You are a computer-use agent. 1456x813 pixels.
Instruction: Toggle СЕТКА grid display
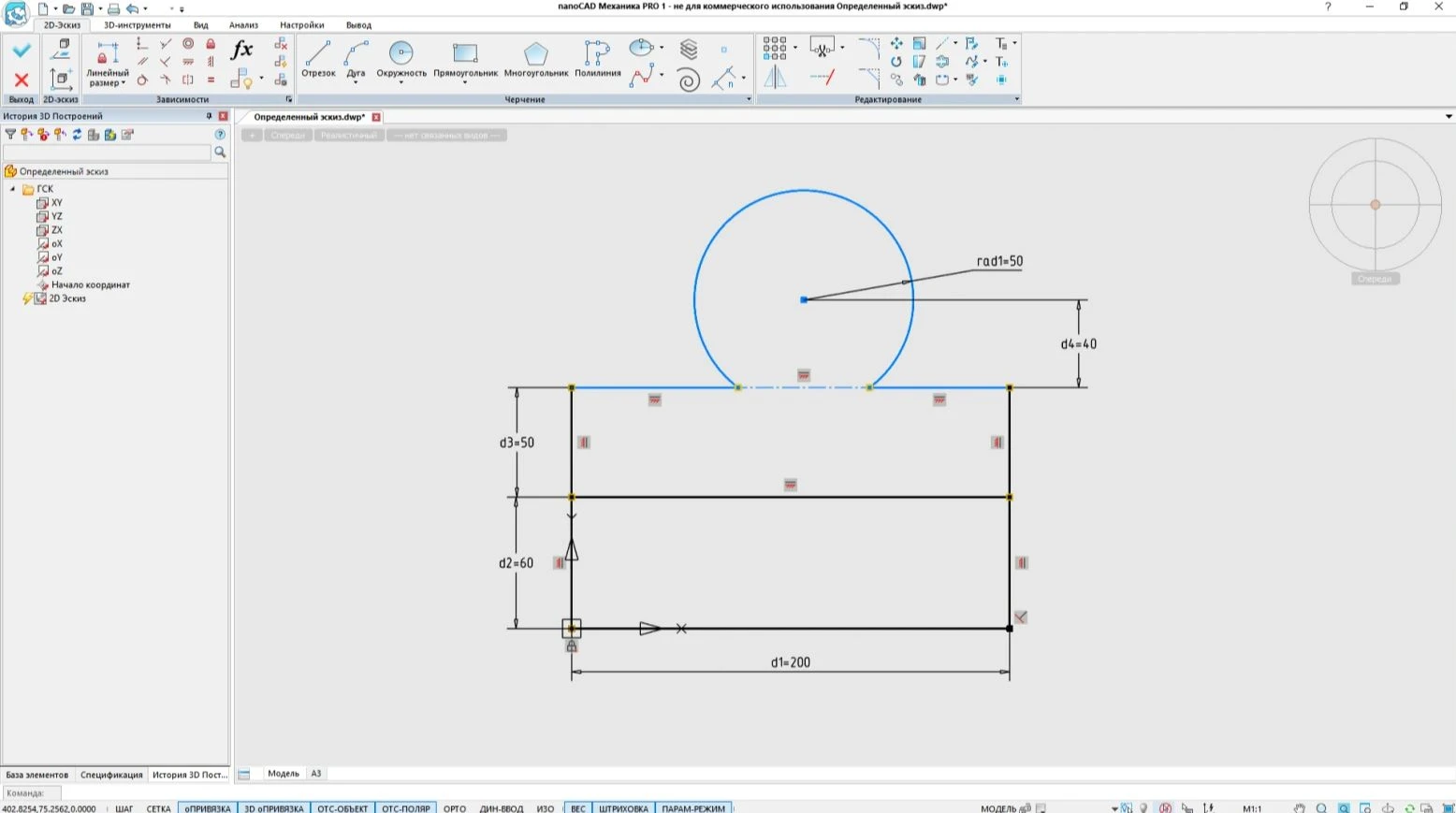coord(158,808)
